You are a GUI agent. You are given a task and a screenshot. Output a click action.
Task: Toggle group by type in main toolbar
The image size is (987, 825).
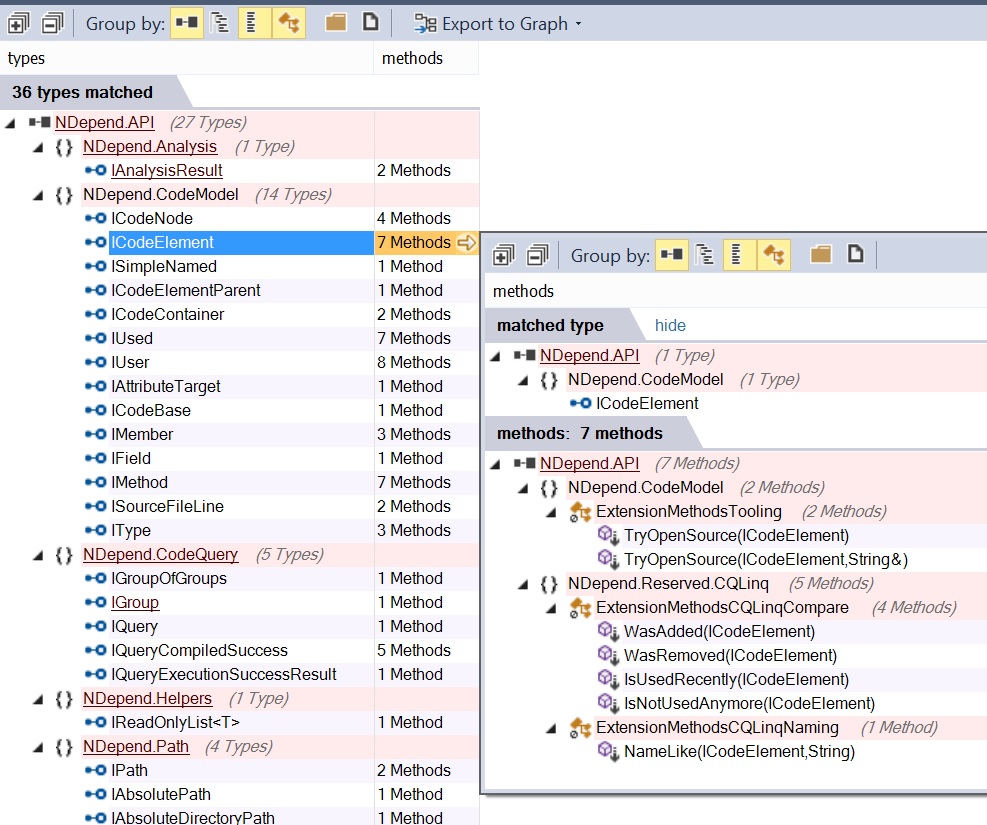[x=254, y=23]
